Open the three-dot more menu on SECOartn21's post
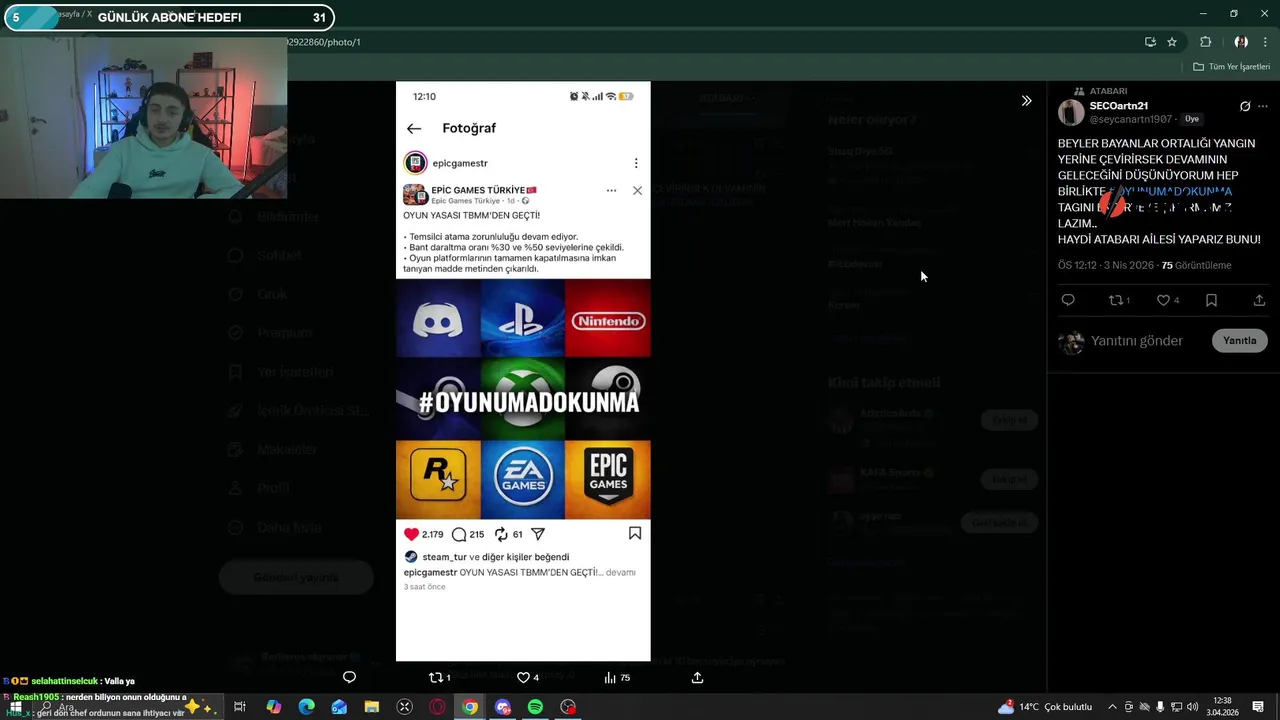Screen dimensions: 1280x720 point(1263,106)
